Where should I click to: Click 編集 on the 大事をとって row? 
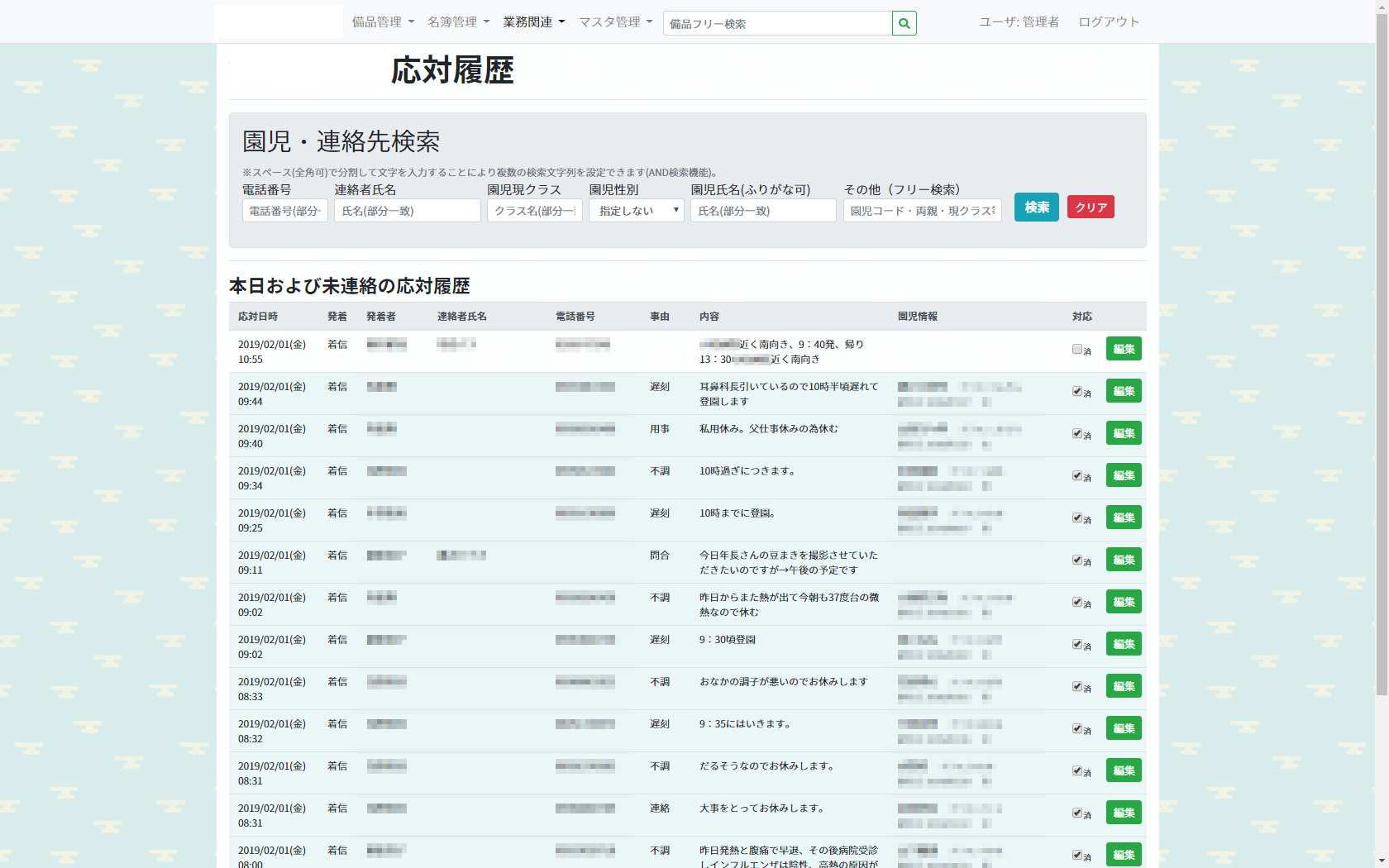click(1124, 813)
